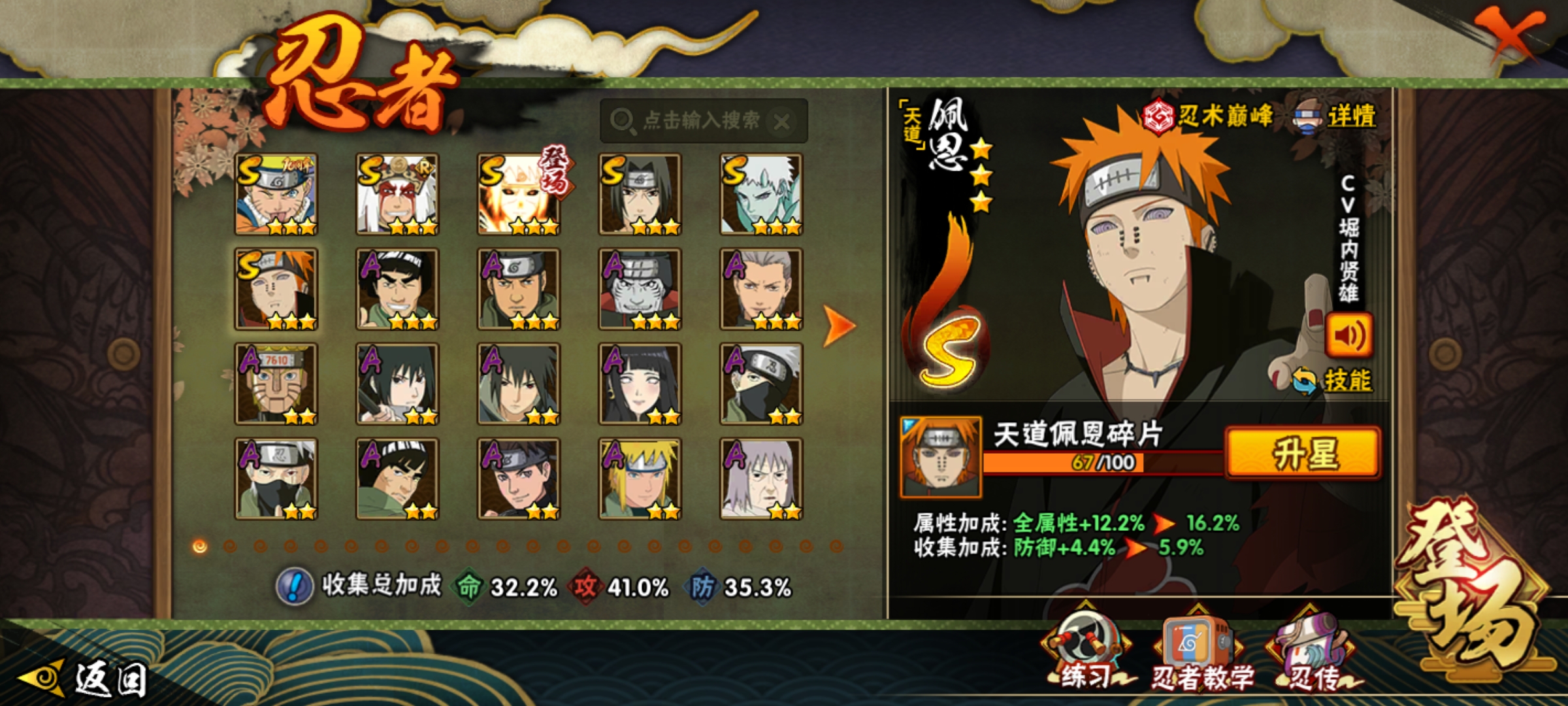Click the 天道佩恩碎片 fragment progress bar
Image resolution: width=1568 pixels, height=706 pixels.
1103,462
